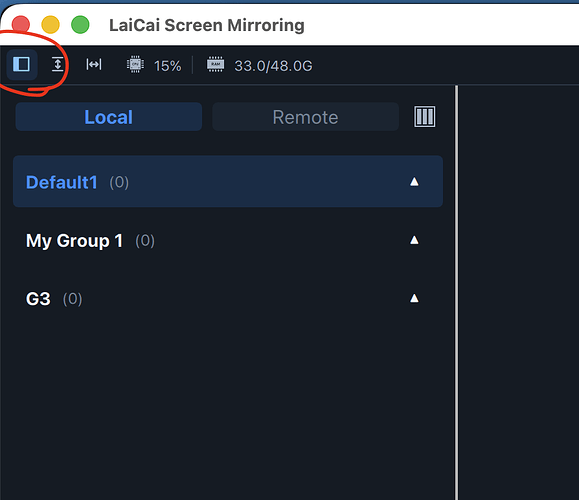The image size is (579, 500).
Task: Switch to the Local tab
Action: coord(109,117)
